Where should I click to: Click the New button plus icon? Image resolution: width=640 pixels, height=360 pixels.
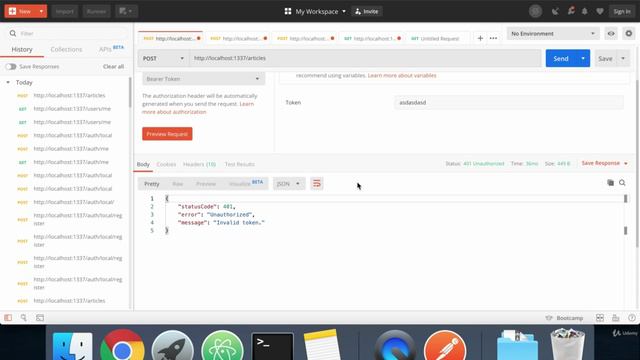coord(12,11)
